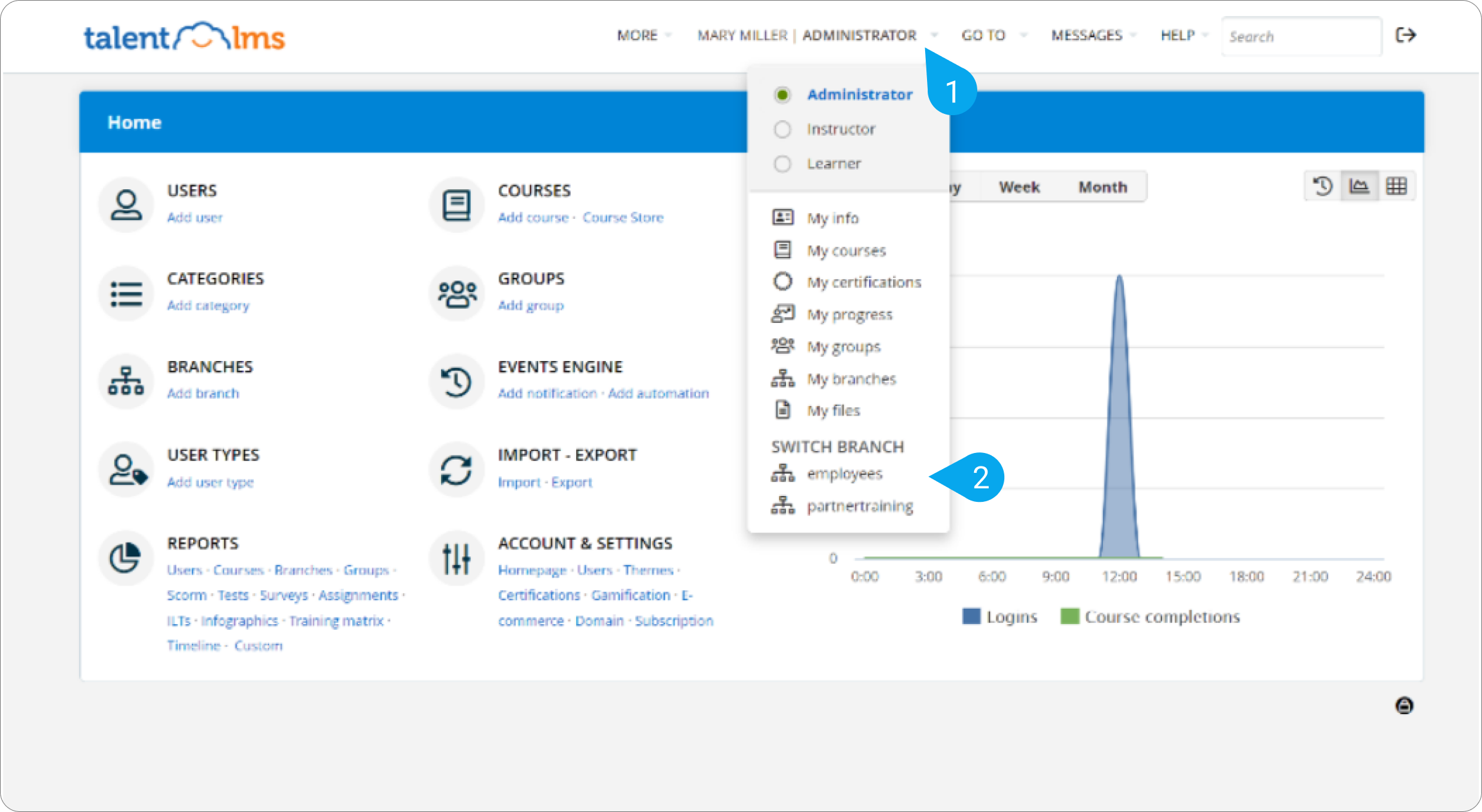This screenshot has width=1482, height=812.
Task: Click the Events Engine clock icon
Action: [x=456, y=382]
